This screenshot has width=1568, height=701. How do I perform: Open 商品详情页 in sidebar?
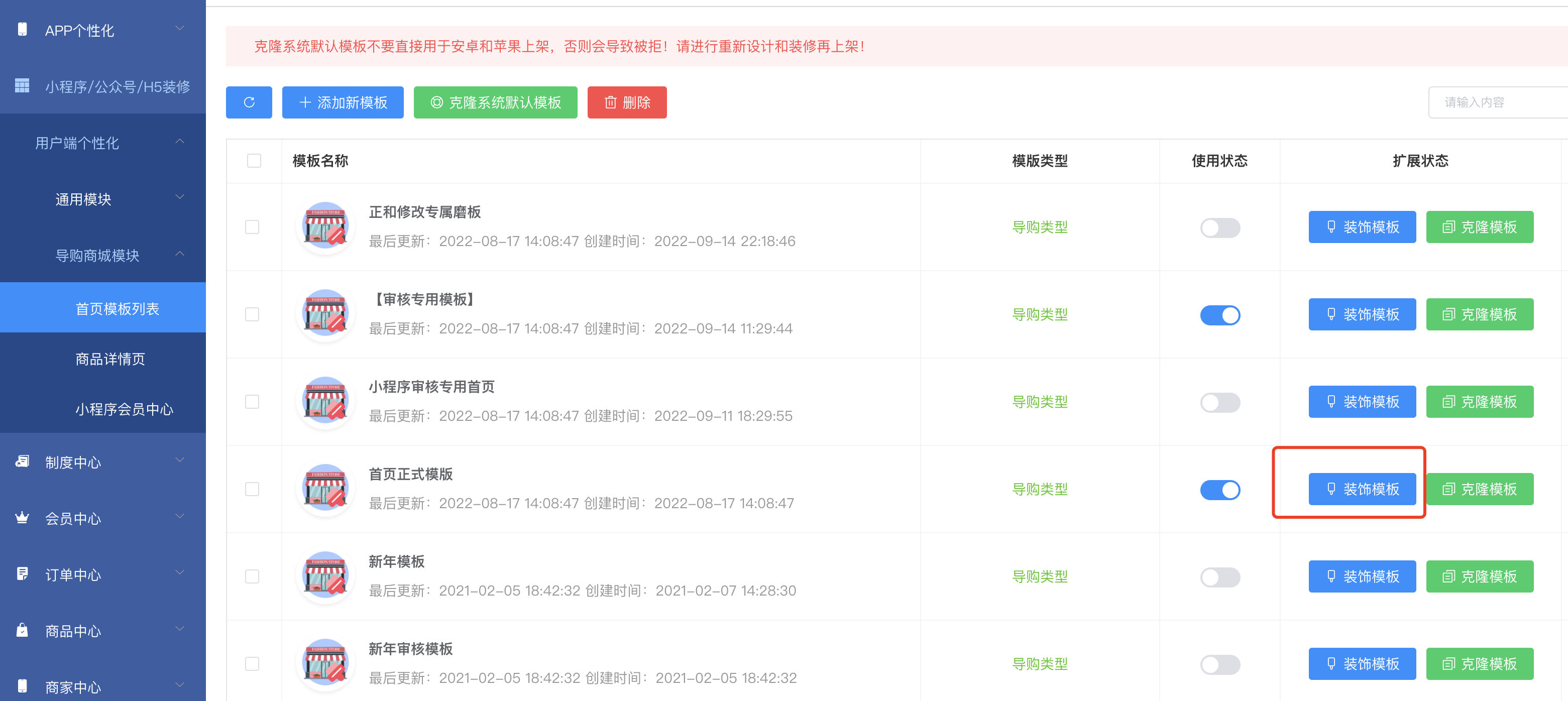click(x=103, y=359)
